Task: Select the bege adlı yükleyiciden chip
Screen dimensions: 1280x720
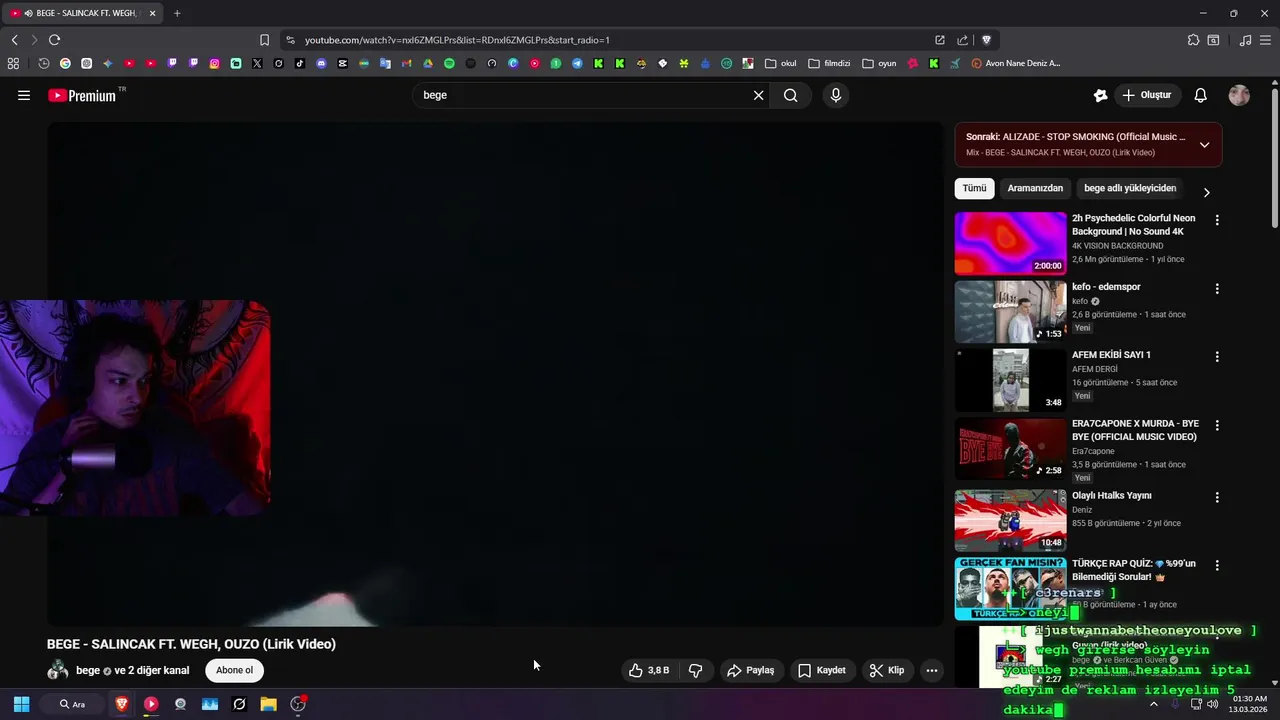Action: (1130, 188)
